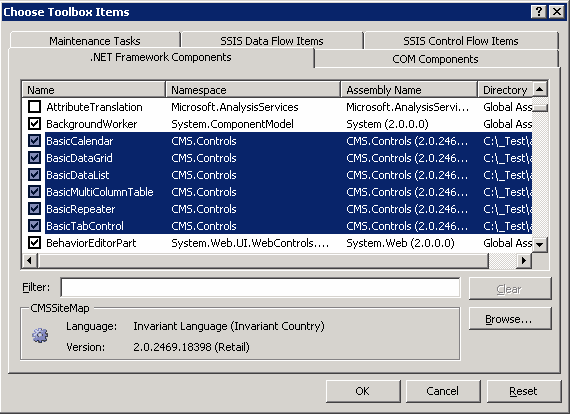Open the SSIS Control Flow Items tab
This screenshot has height=414, width=571.
[461, 40]
